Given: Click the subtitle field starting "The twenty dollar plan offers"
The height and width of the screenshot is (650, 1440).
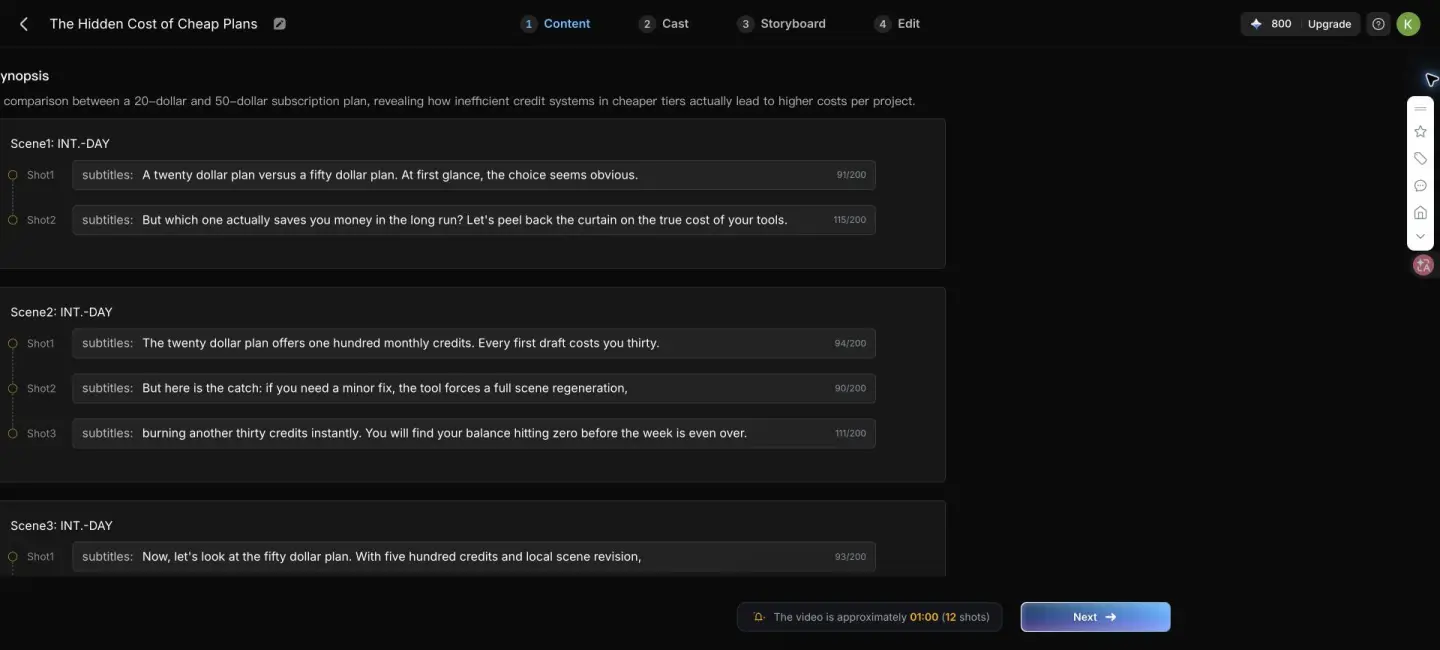Looking at the screenshot, I should pyautogui.click(x=474, y=343).
